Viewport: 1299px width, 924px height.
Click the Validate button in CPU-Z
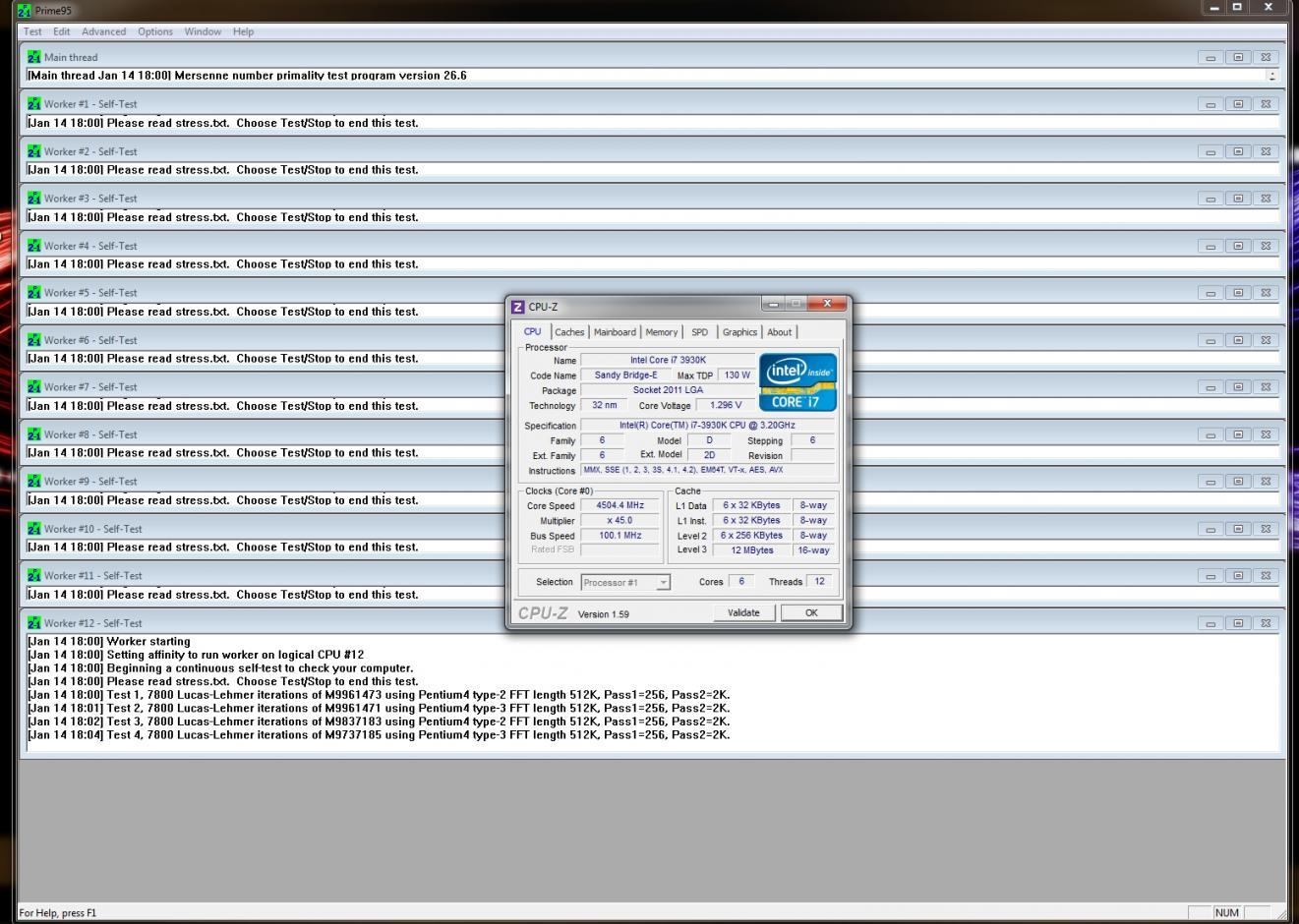[x=743, y=612]
